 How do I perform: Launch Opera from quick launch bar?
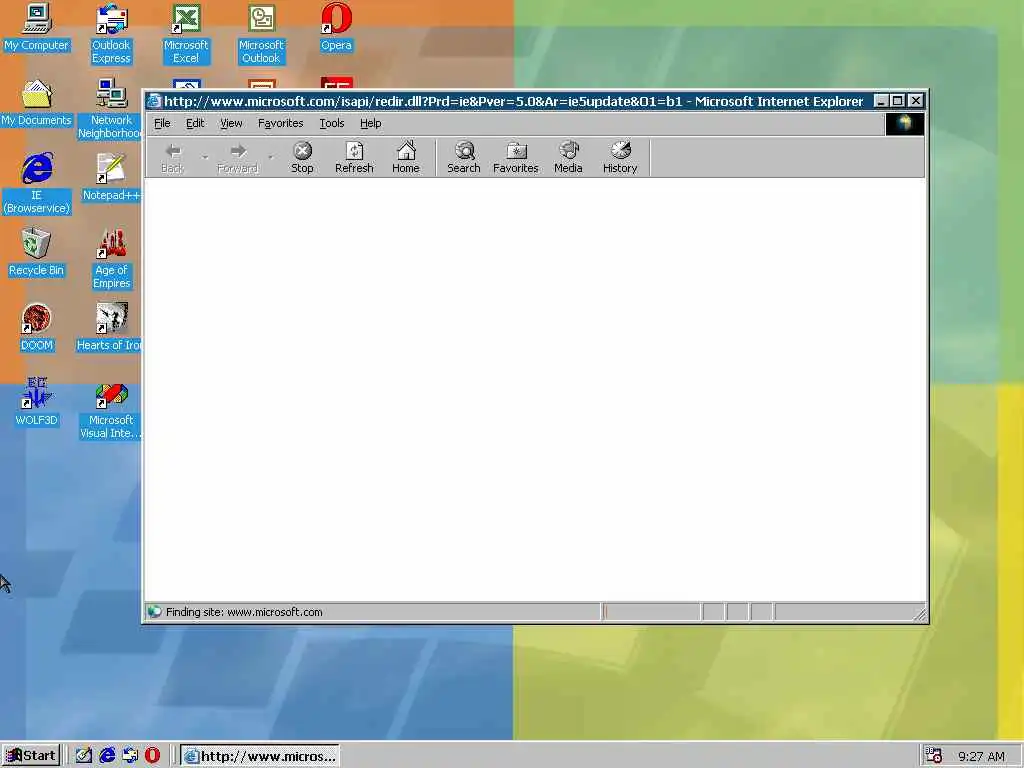tap(152, 756)
